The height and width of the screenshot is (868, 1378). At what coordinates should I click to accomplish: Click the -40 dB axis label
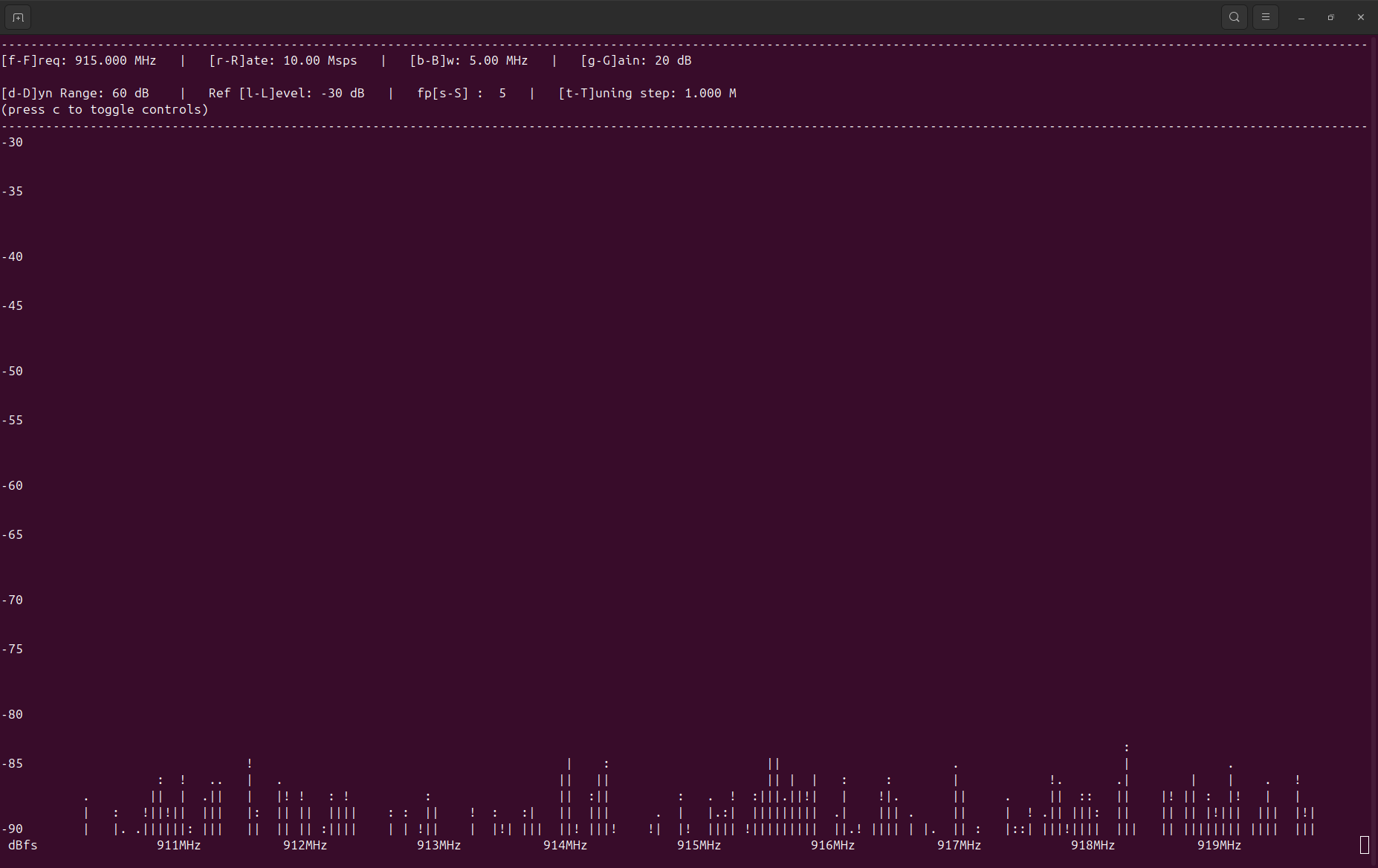tap(13, 256)
